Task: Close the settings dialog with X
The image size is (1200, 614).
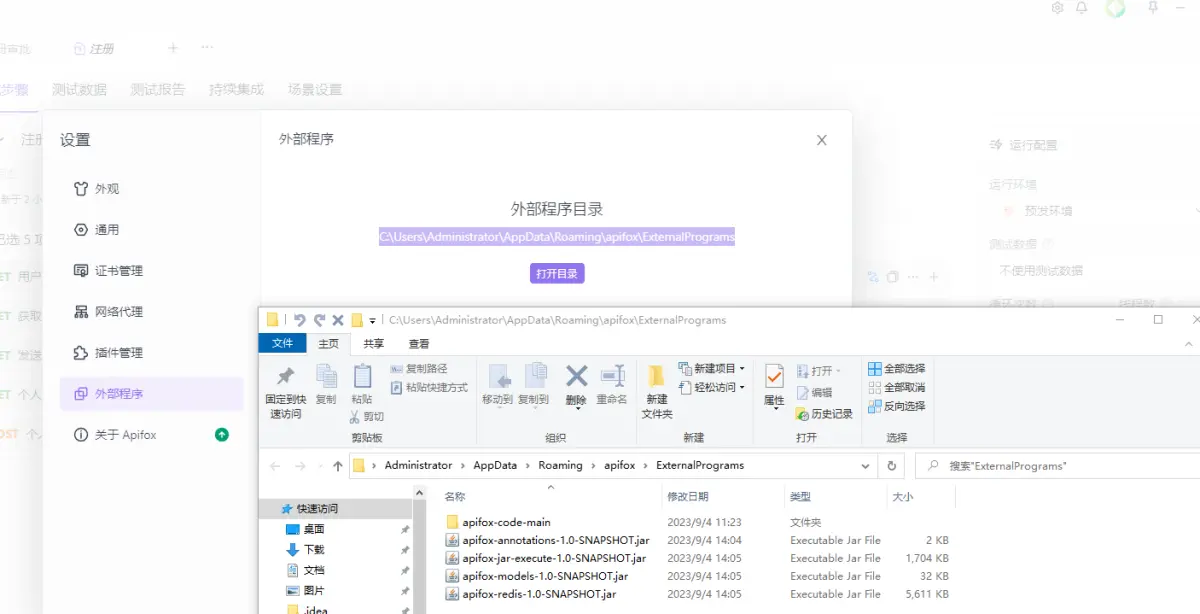Action: click(822, 140)
